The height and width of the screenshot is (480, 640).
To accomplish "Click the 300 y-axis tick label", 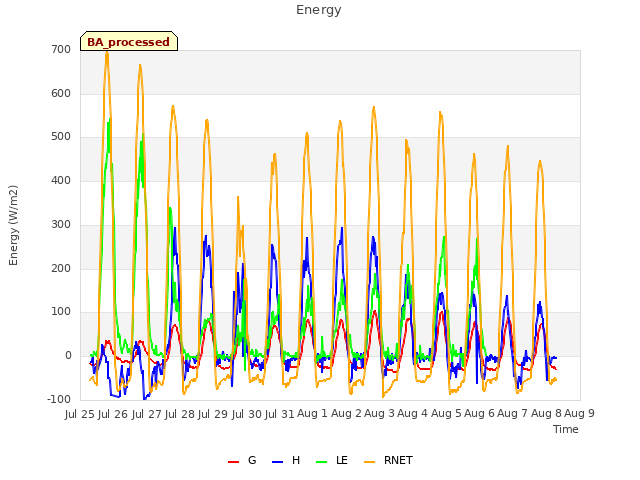I will point(61,224).
